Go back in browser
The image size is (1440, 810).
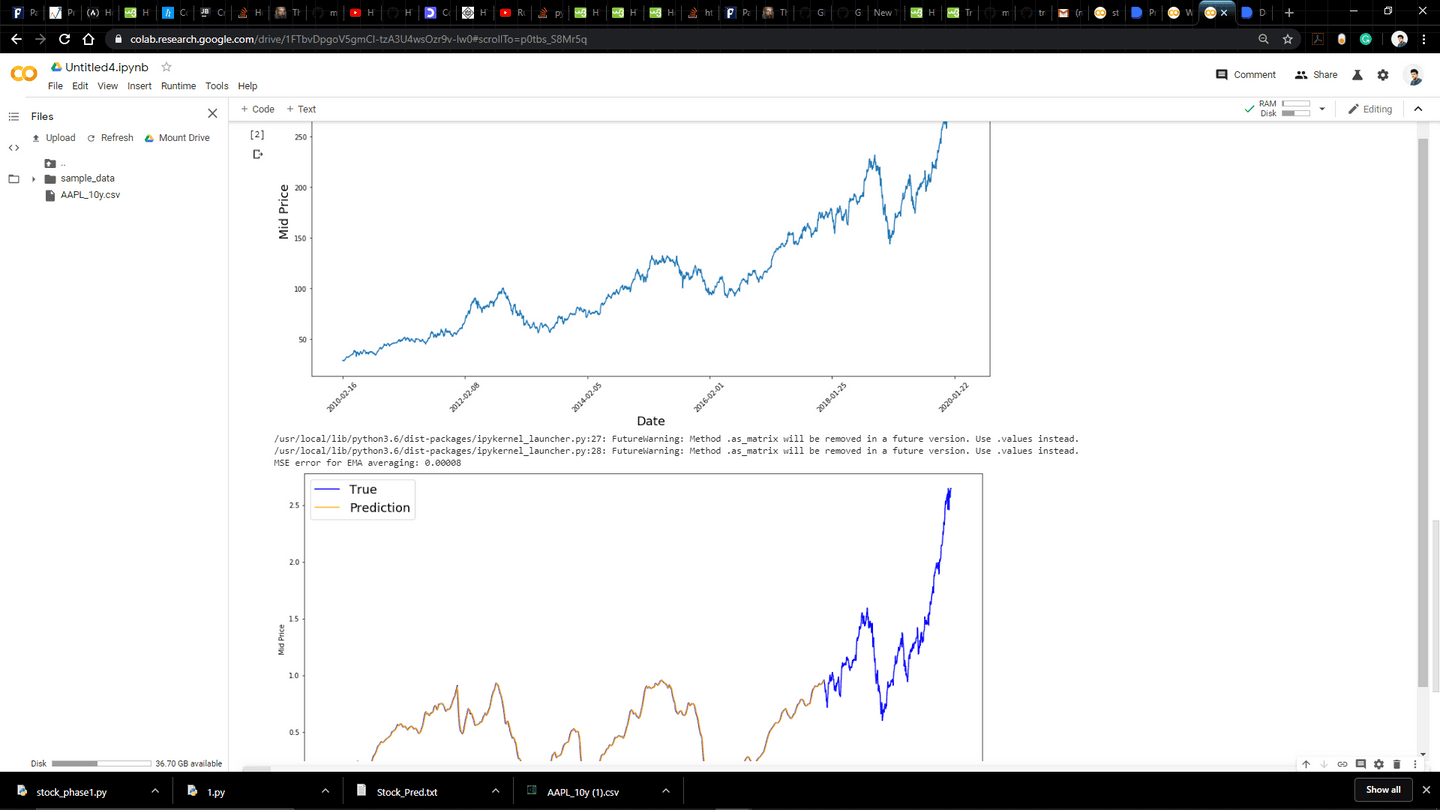(x=16, y=39)
